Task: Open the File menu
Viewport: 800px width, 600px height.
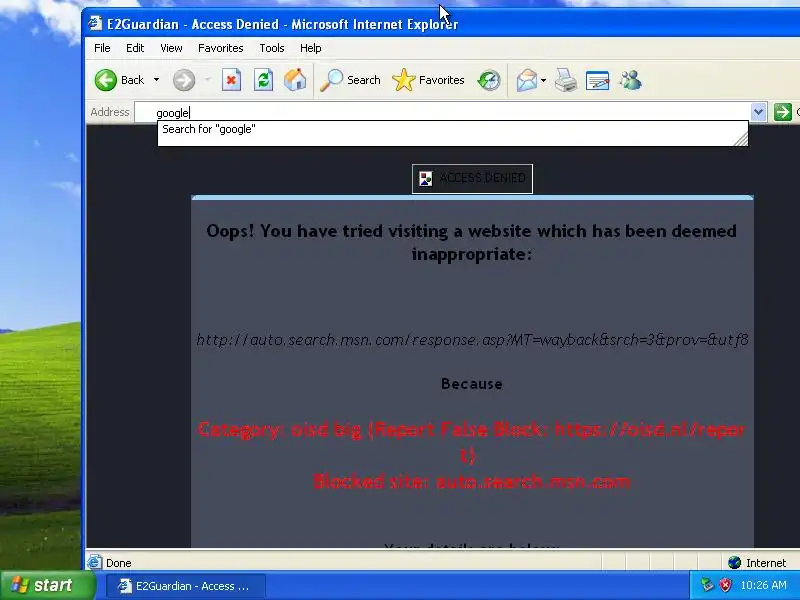Action: pyautogui.click(x=102, y=48)
